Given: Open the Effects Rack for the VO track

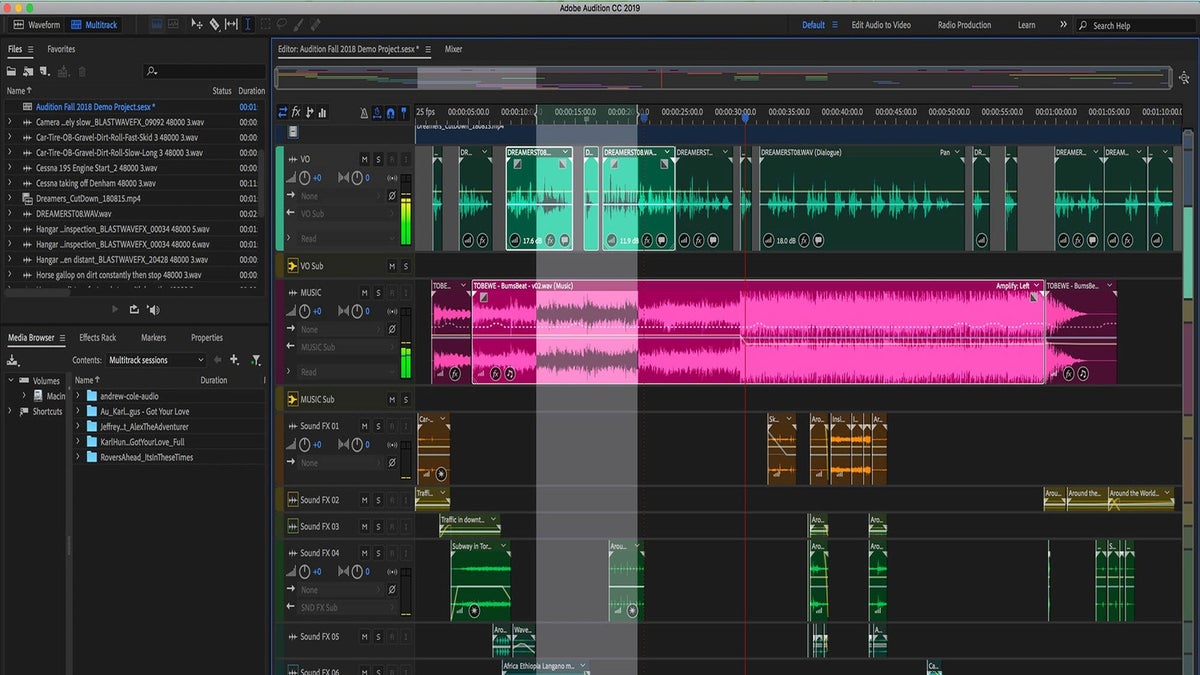Looking at the screenshot, I should (x=295, y=113).
